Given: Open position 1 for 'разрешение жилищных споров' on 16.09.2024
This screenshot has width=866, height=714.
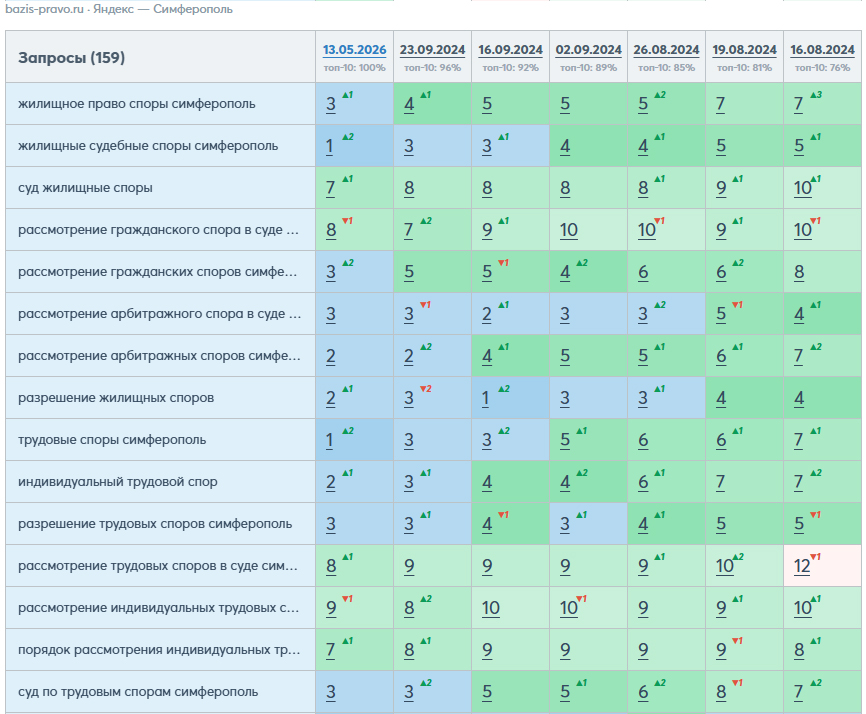Looking at the screenshot, I should (x=485, y=398).
